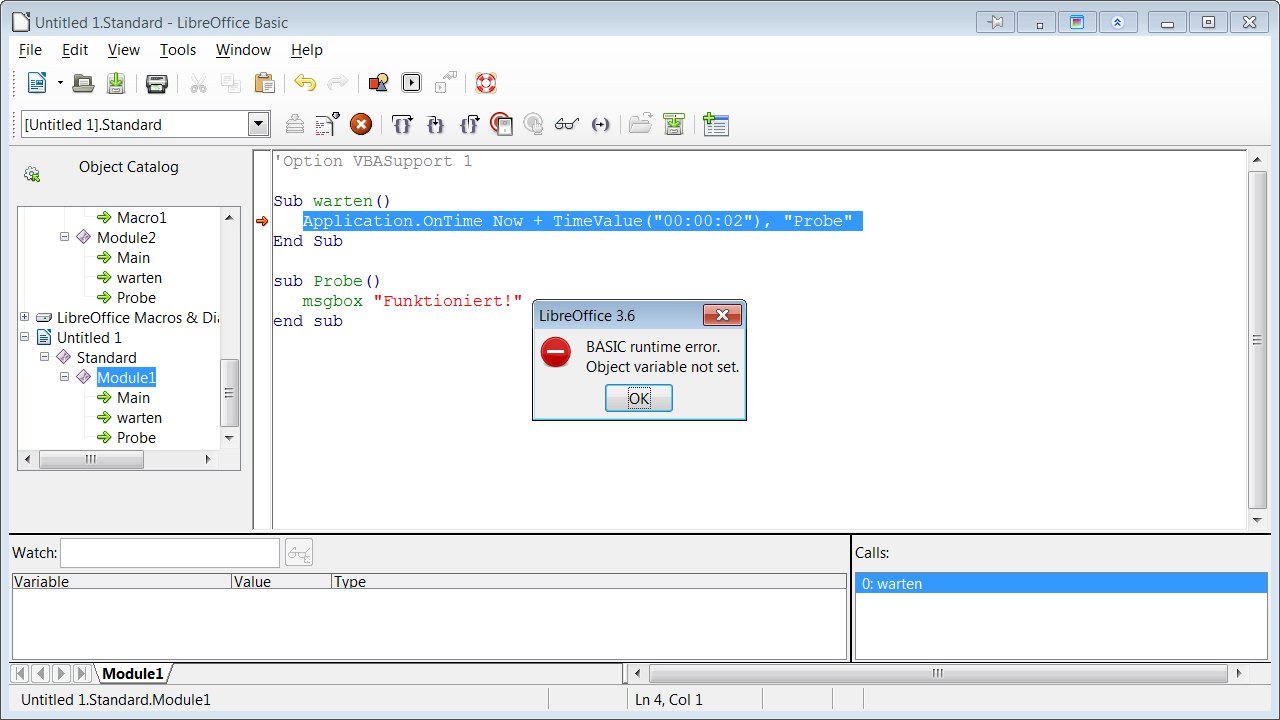Select '0: warten' in Calls list

point(1061,584)
